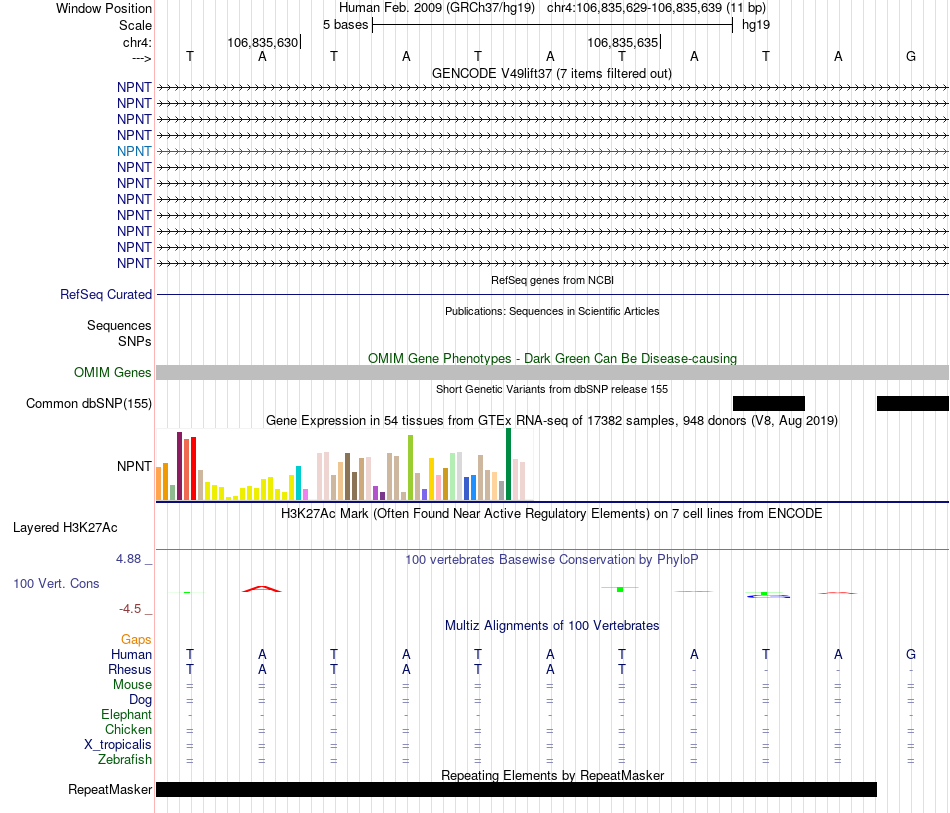Click the 5 bases scale text

point(345,25)
